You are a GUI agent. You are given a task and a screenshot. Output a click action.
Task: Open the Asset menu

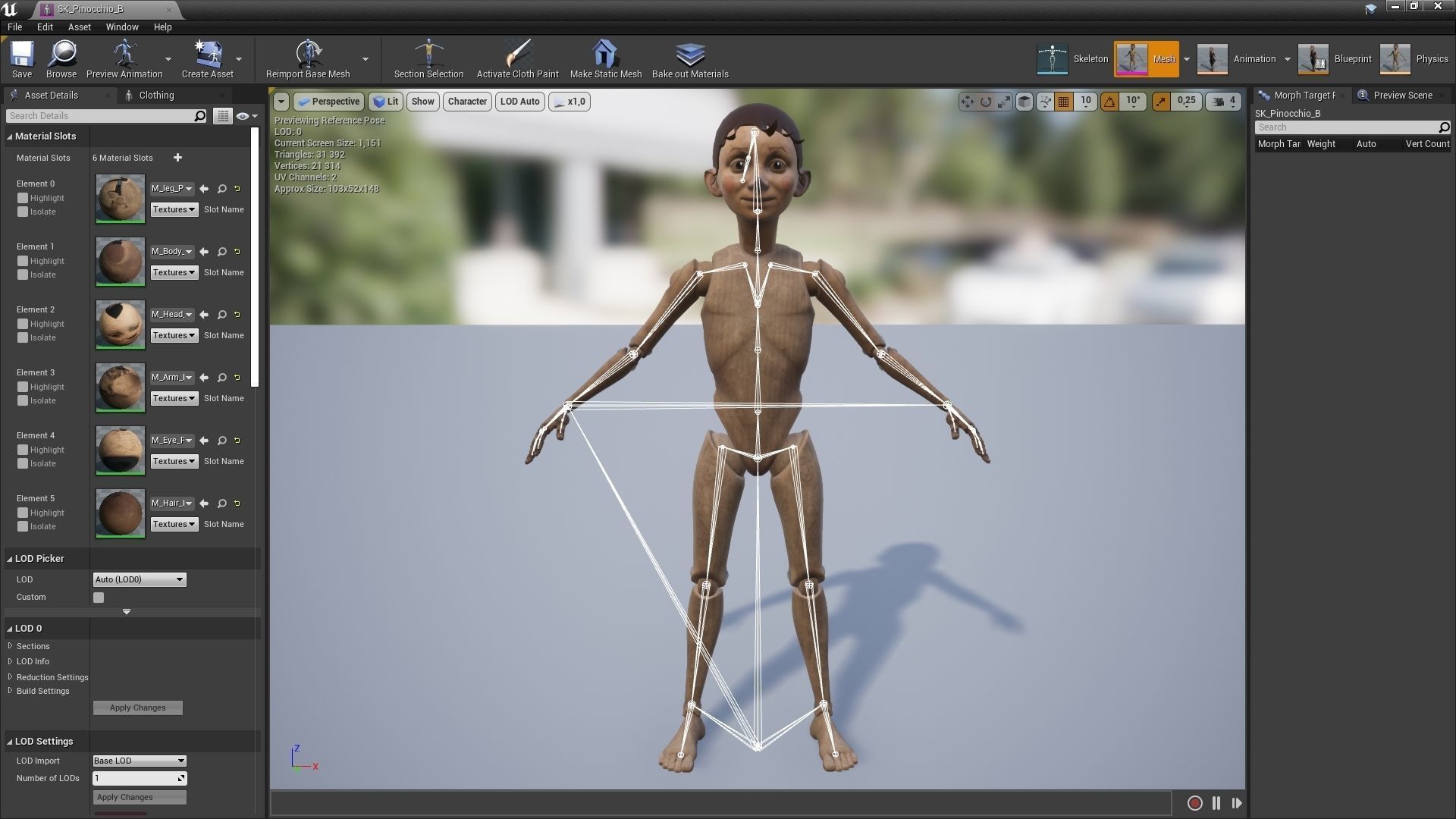tap(79, 27)
